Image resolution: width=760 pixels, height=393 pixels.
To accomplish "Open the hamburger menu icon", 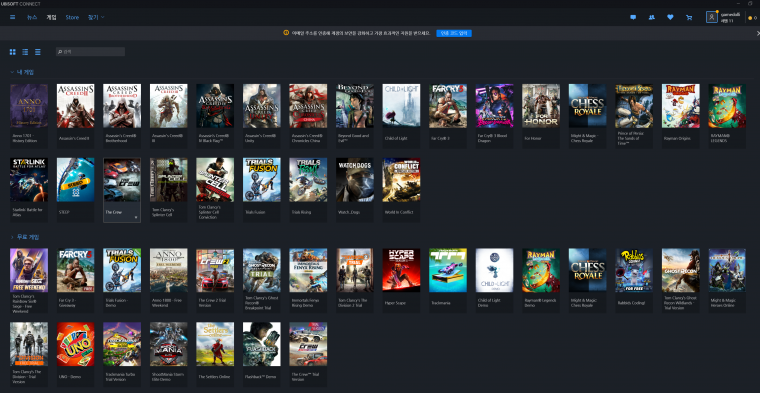I will [13, 17].
